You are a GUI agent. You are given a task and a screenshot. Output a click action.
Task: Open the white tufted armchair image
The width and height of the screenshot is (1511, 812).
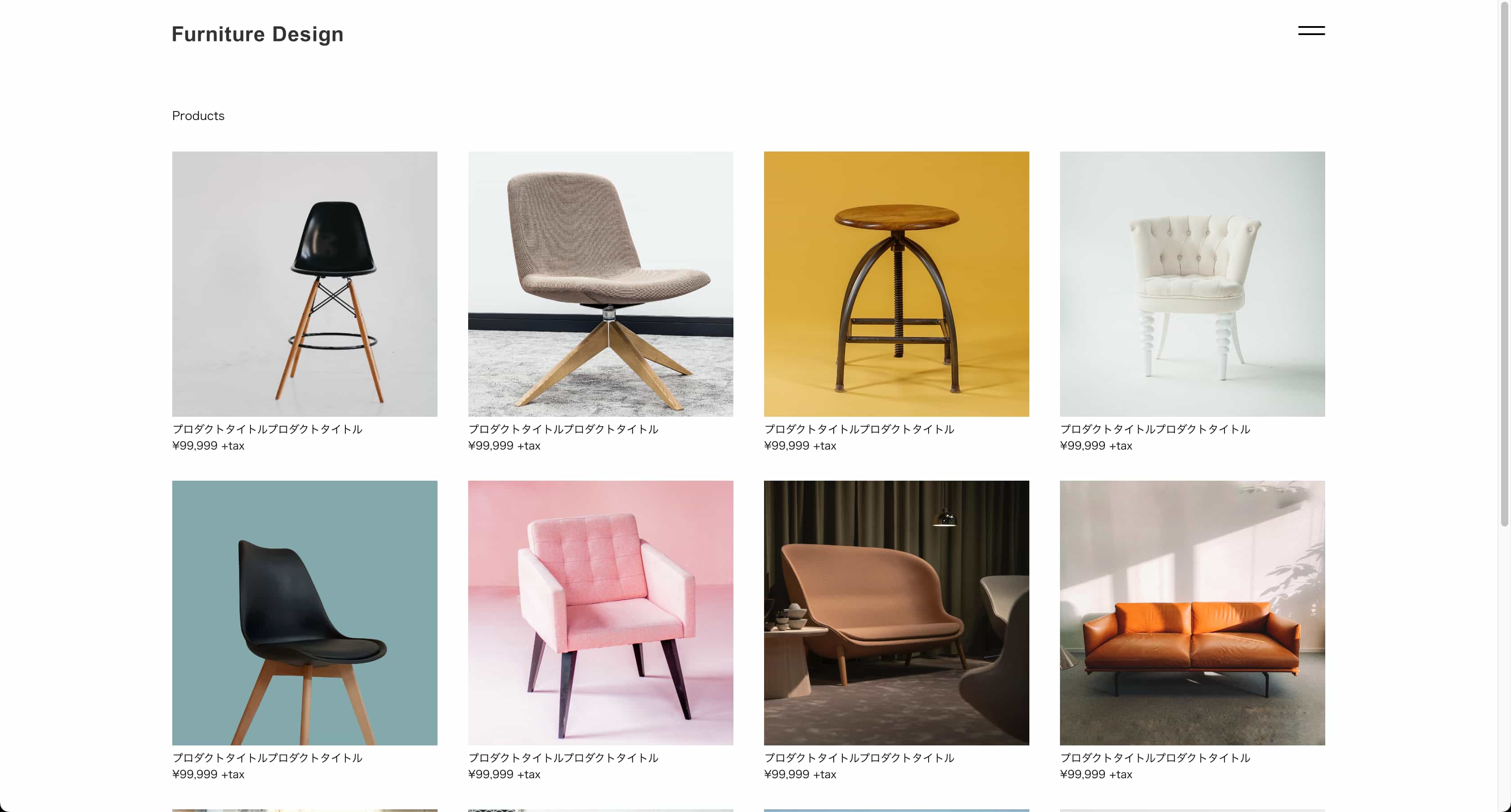click(1192, 284)
